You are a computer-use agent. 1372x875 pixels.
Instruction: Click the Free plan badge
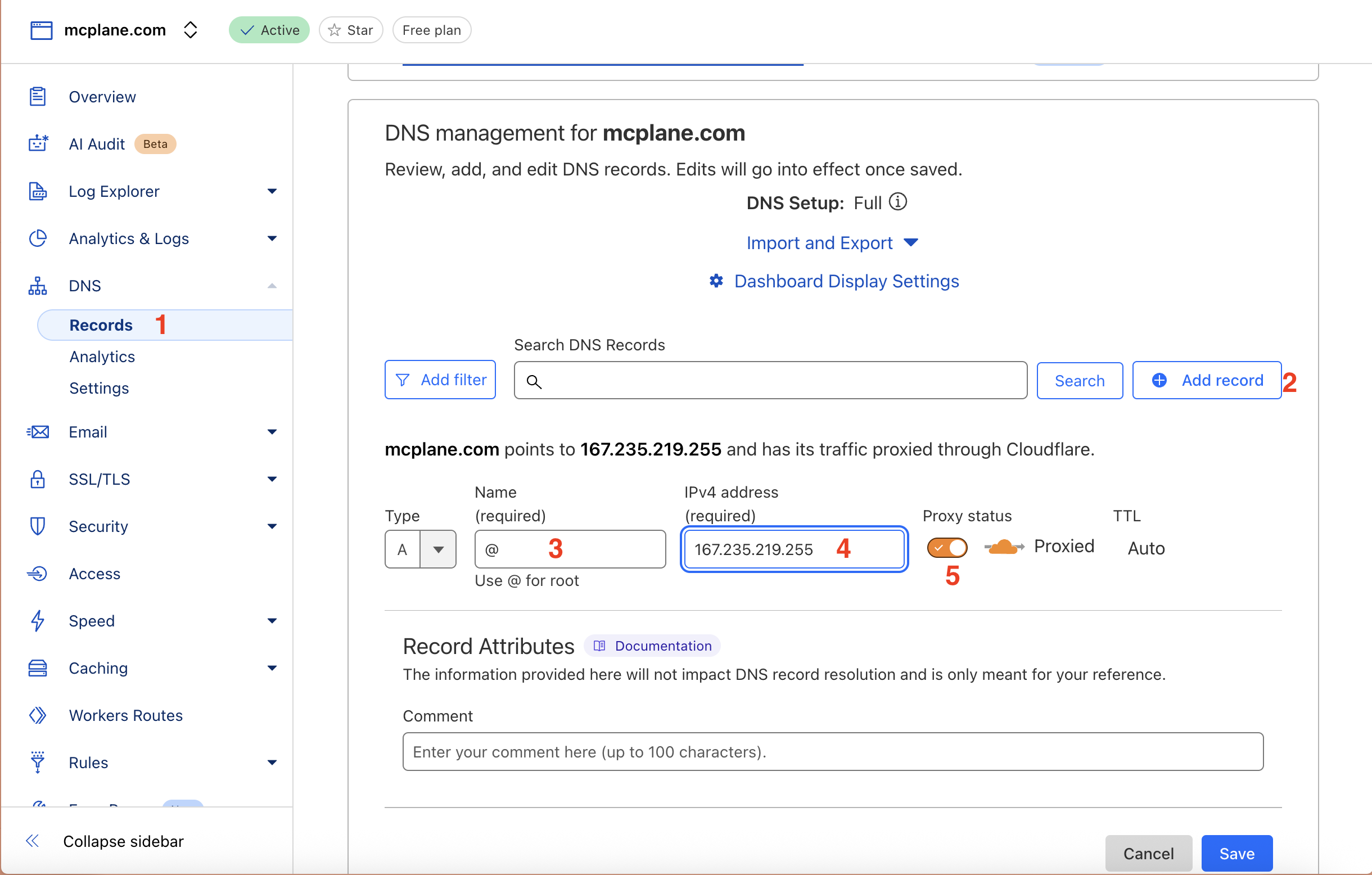click(432, 30)
